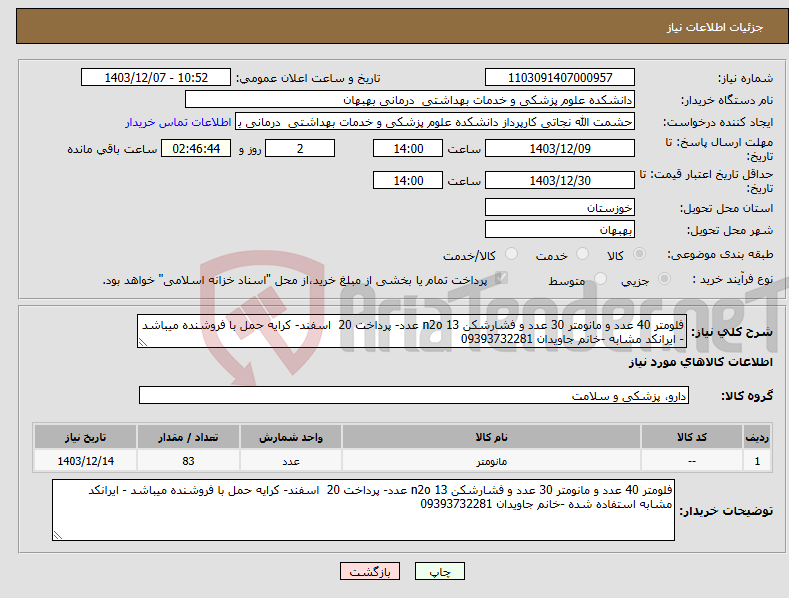Toggle the Islamic treasury payment checkbox
This screenshot has width=789, height=598.
coord(501,278)
